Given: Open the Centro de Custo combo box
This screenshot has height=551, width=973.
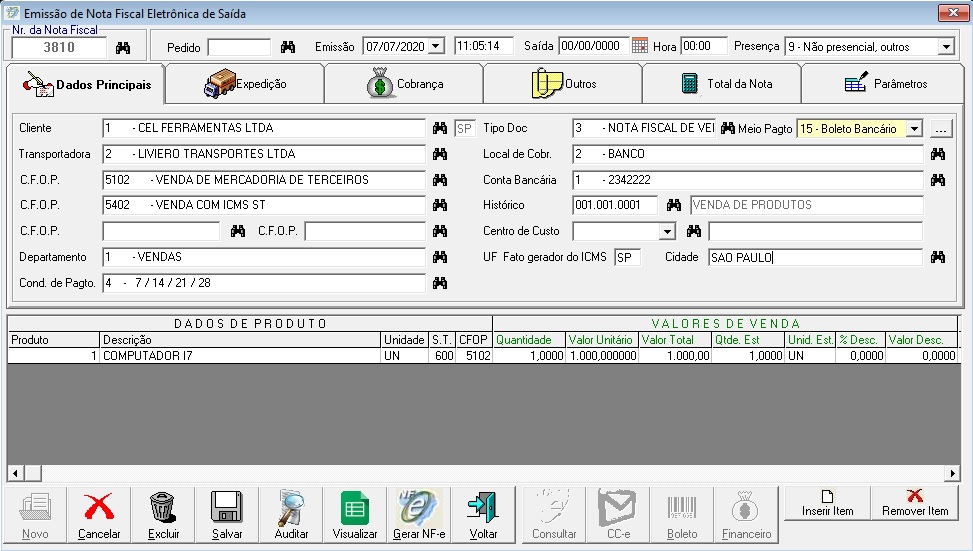Looking at the screenshot, I should 668,232.
